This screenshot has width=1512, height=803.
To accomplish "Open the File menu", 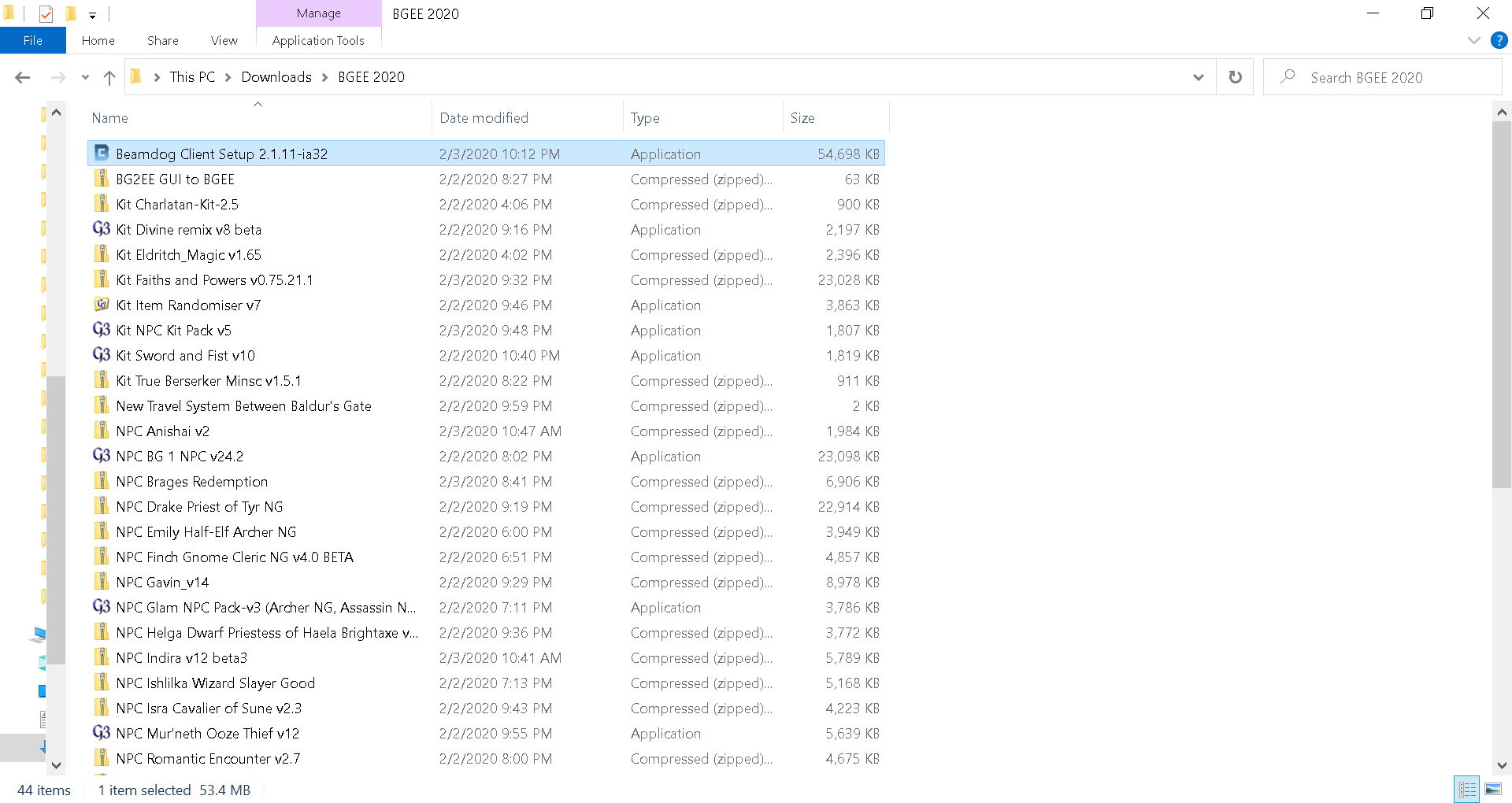I will (x=33, y=40).
